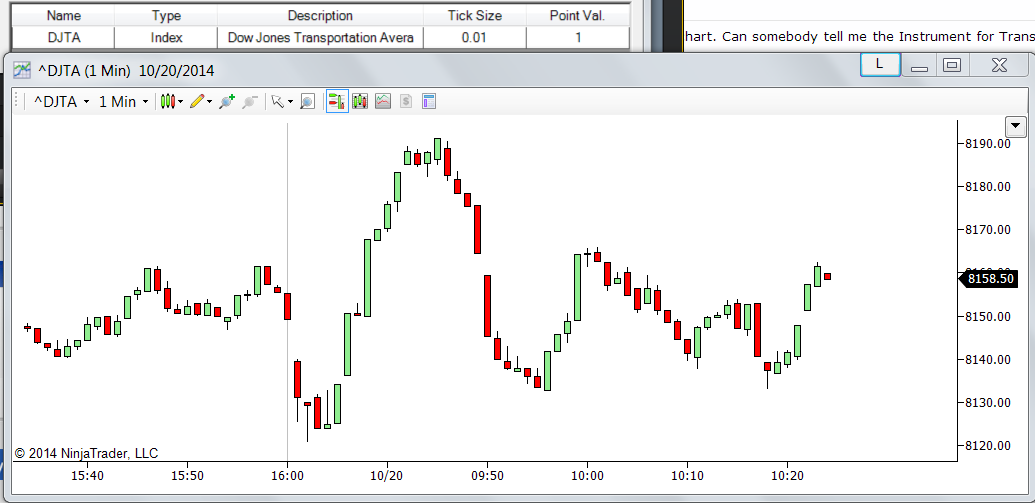The image size is (1035, 503).
Task: Click the Type column header
Action: 166,16
